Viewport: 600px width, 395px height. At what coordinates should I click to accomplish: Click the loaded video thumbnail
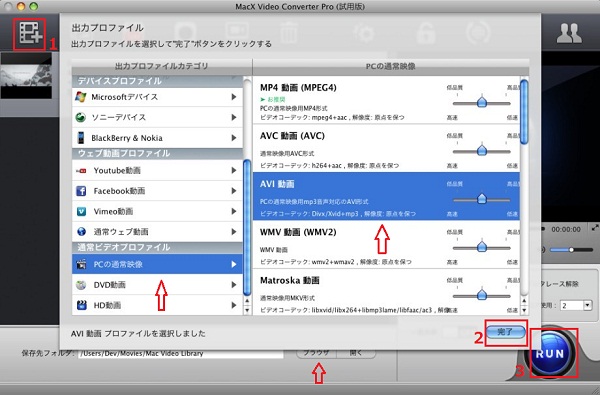[26, 76]
